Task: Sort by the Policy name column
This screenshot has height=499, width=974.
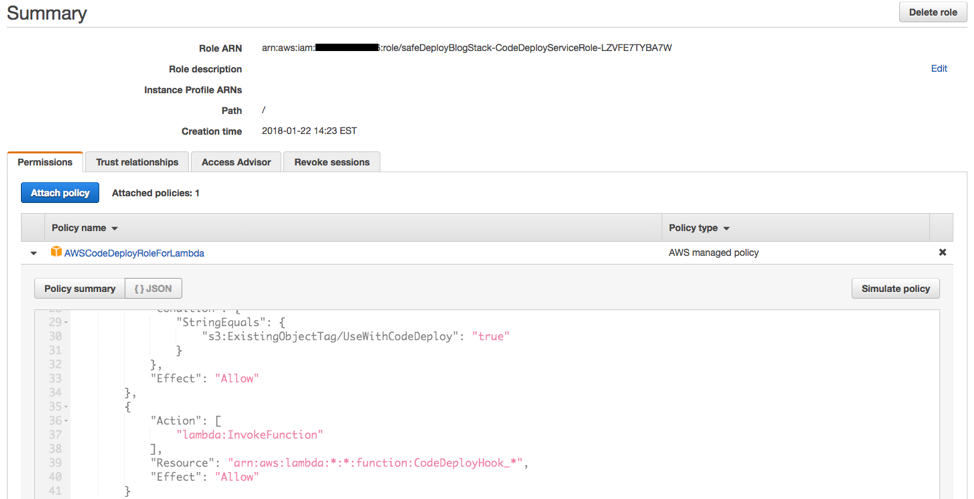Action: 84,228
